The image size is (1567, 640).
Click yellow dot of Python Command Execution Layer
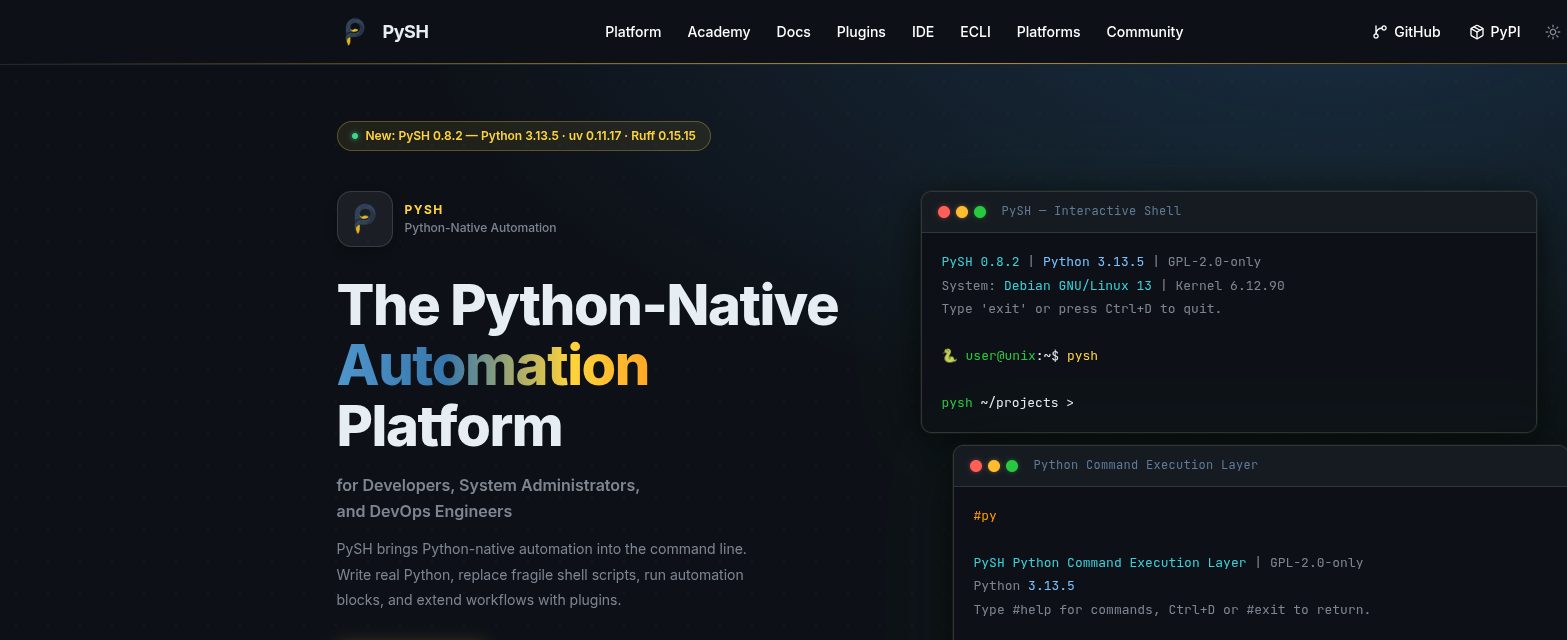click(x=994, y=466)
